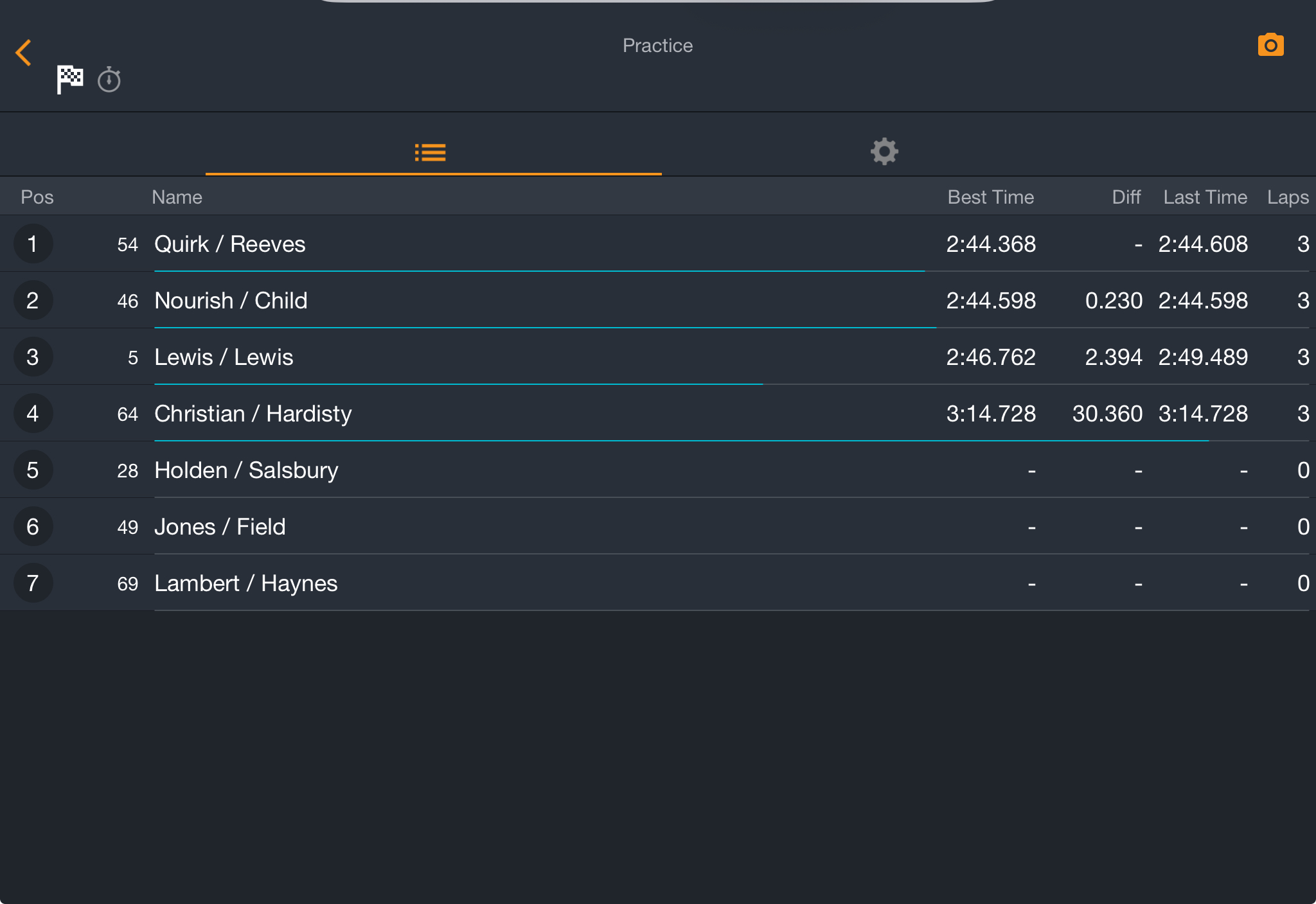The width and height of the screenshot is (1316, 904).
Task: Open the Holden / Salsbury row
Action: pyautogui.click(x=658, y=470)
